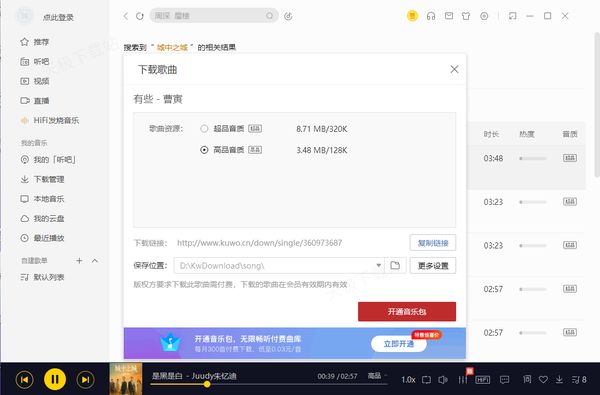Open the album cover thumbnail in player
Viewport: 600px width, 395px height.
[x=126, y=379]
